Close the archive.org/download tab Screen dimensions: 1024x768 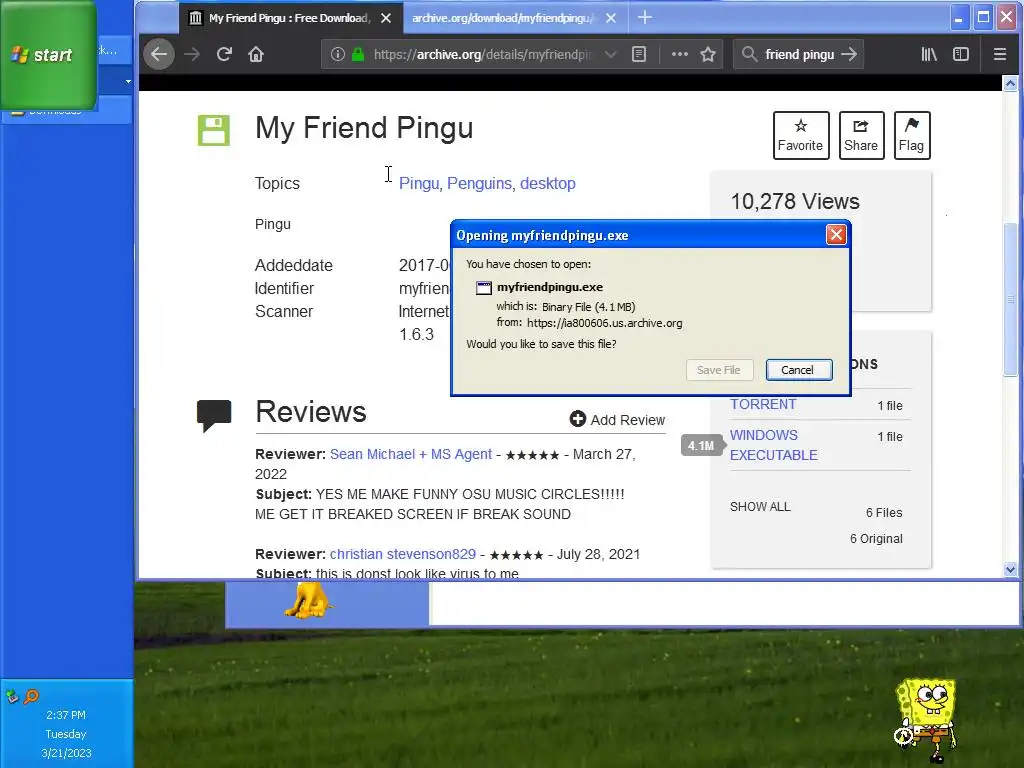click(611, 18)
